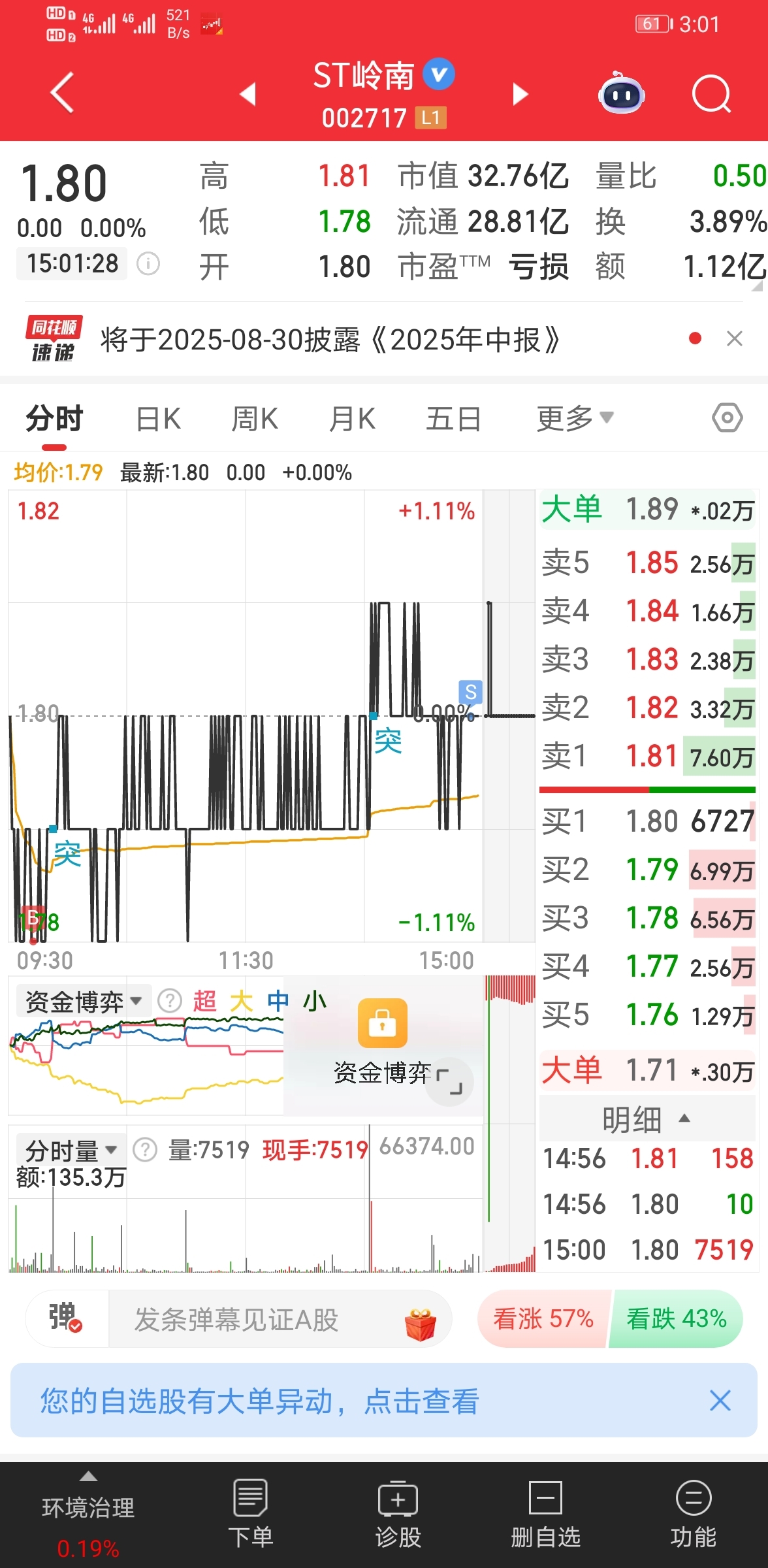Open the 资金博弈 indicator dropdown
The image size is (768, 1568).
point(84,1001)
